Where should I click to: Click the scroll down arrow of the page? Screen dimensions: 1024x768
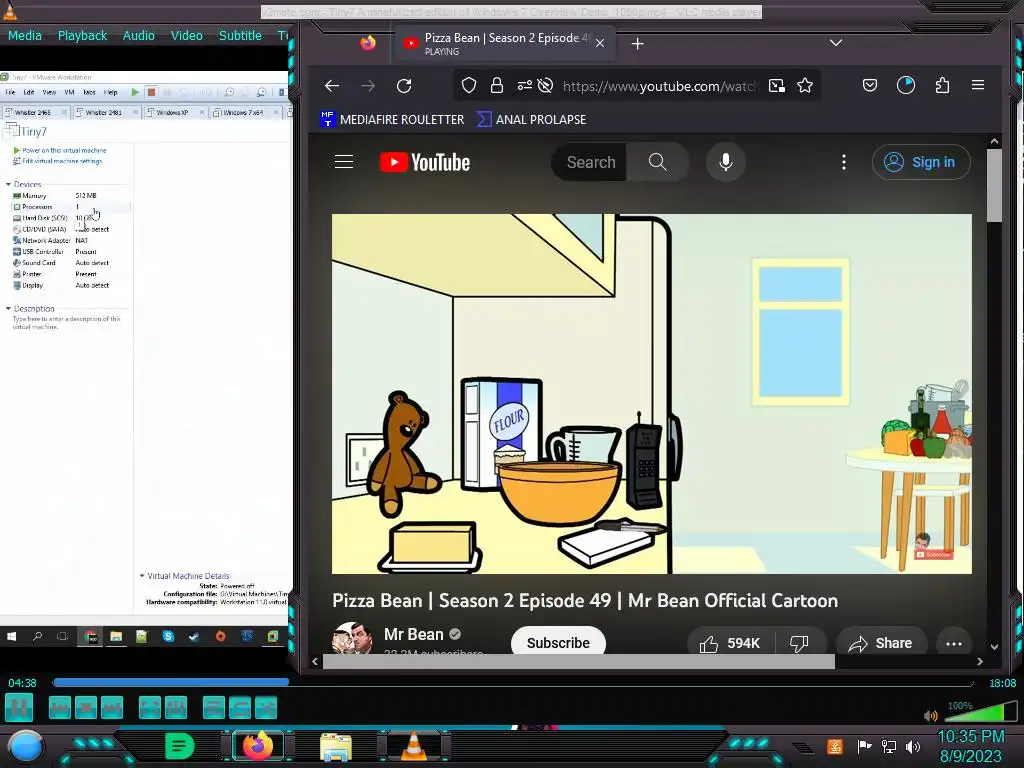click(994, 647)
